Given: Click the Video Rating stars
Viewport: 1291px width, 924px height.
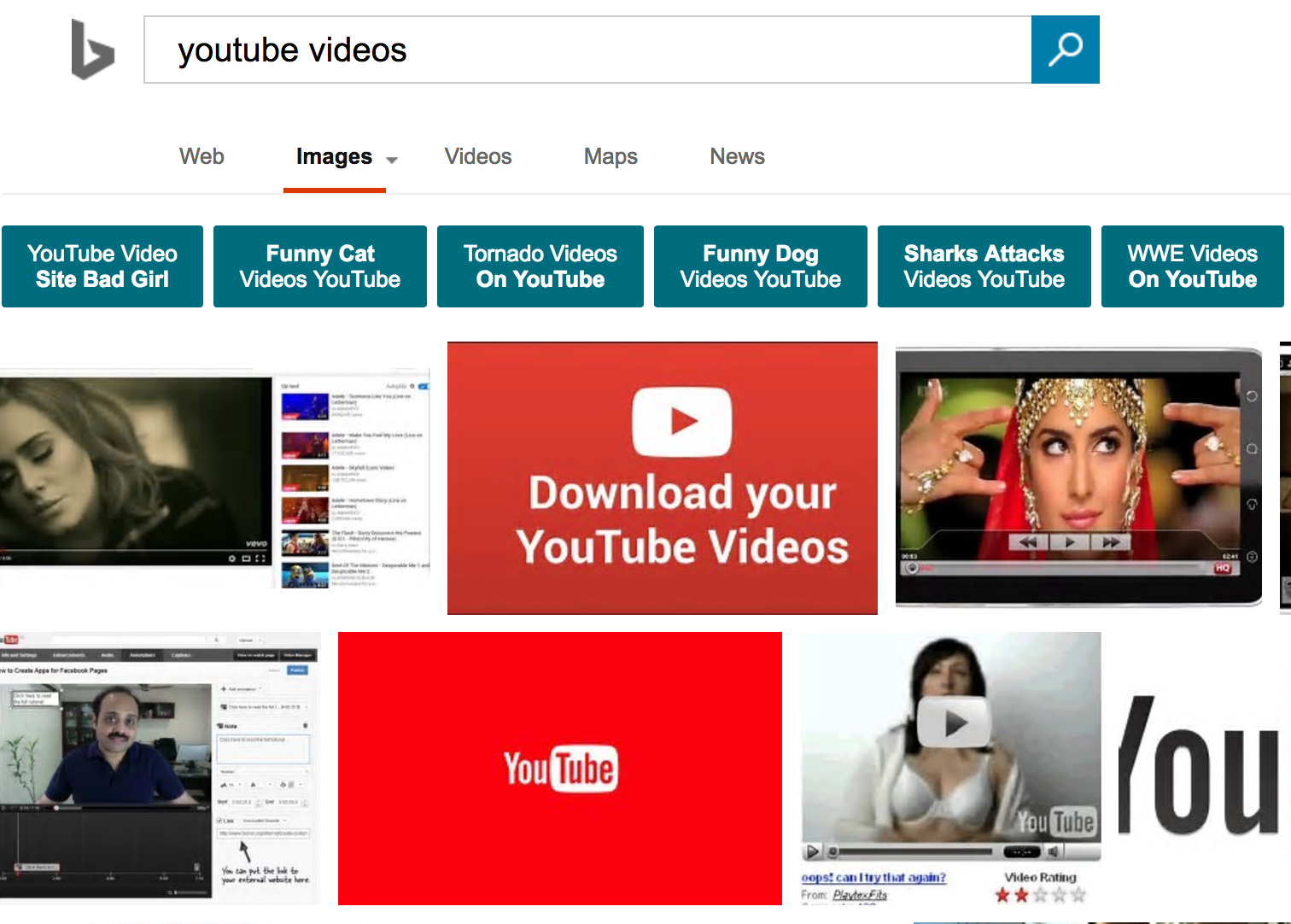Looking at the screenshot, I should (x=1040, y=895).
